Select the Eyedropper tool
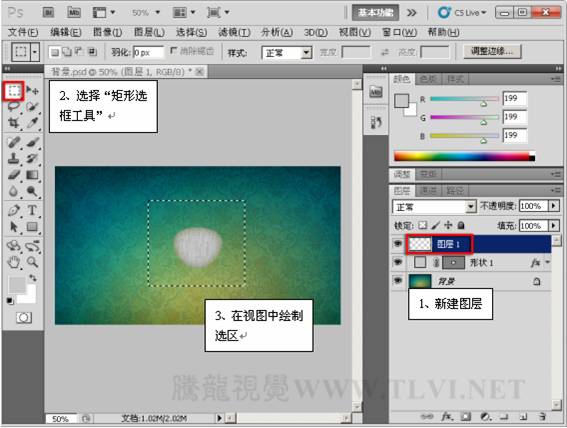The image size is (567, 428). coord(33,123)
